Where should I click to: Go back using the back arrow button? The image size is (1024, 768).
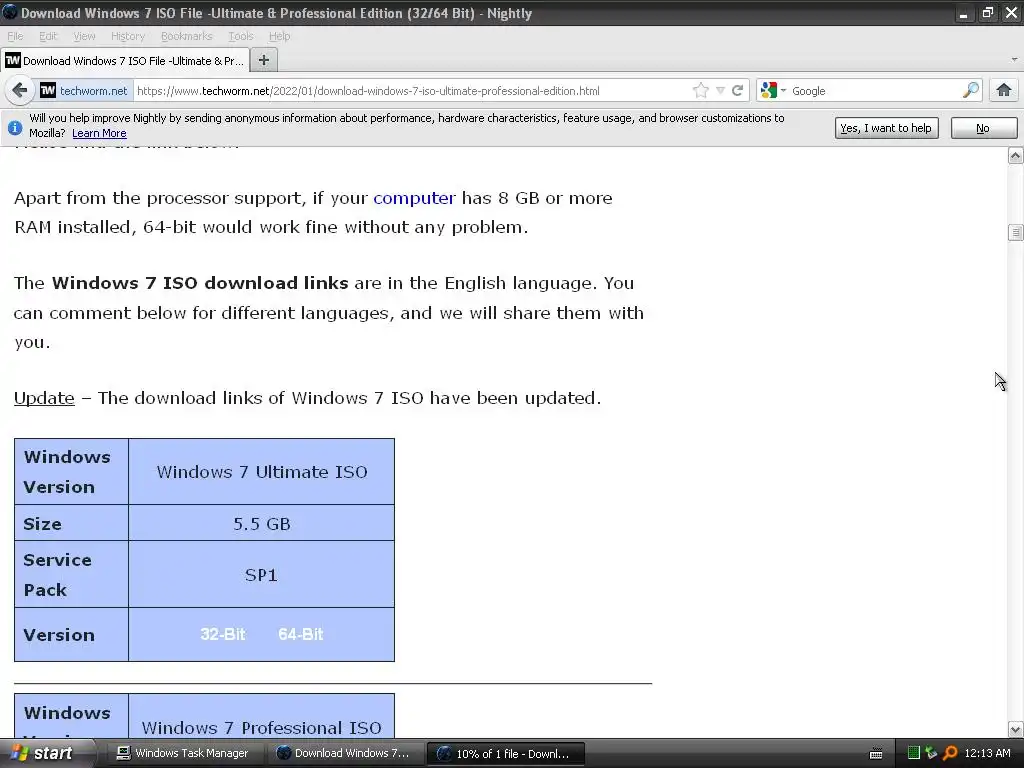tap(19, 90)
